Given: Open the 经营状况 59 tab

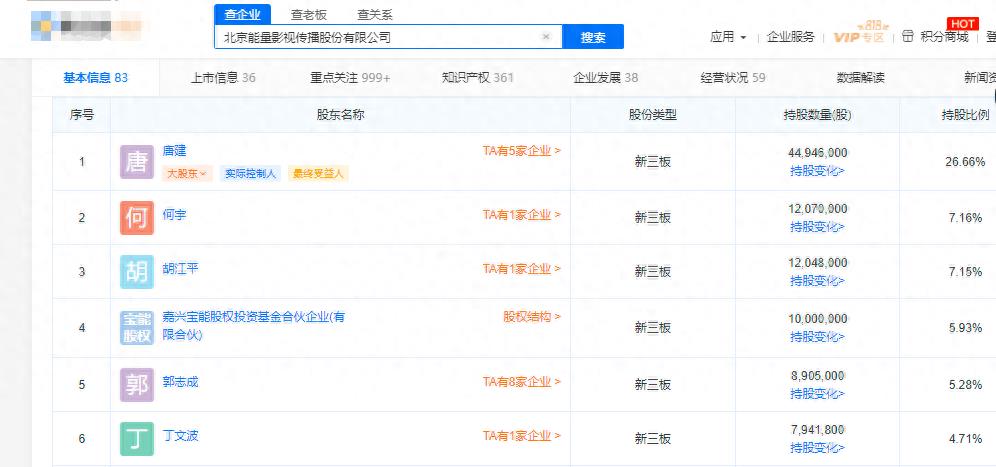Looking at the screenshot, I should click(x=733, y=78).
